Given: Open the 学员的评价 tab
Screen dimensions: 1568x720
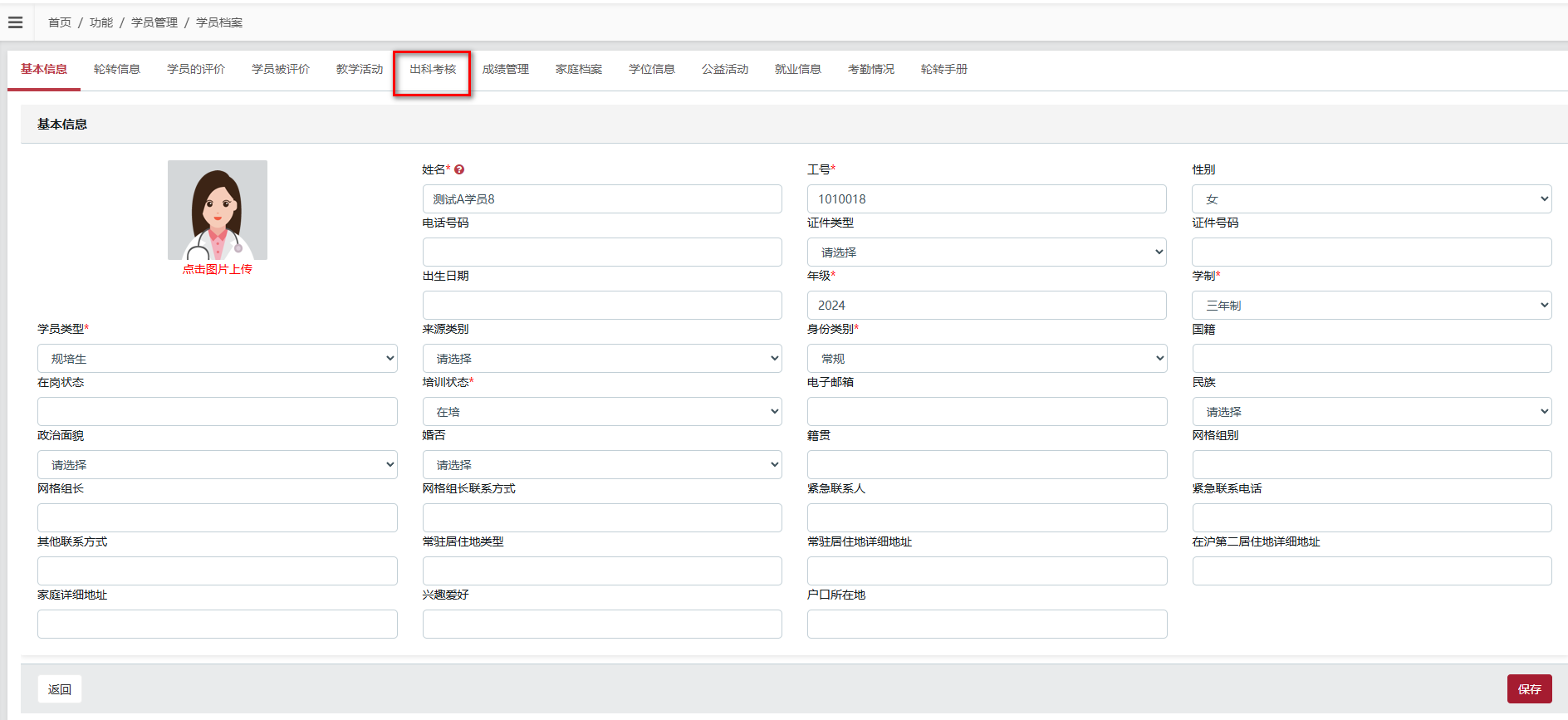Looking at the screenshot, I should tap(196, 69).
